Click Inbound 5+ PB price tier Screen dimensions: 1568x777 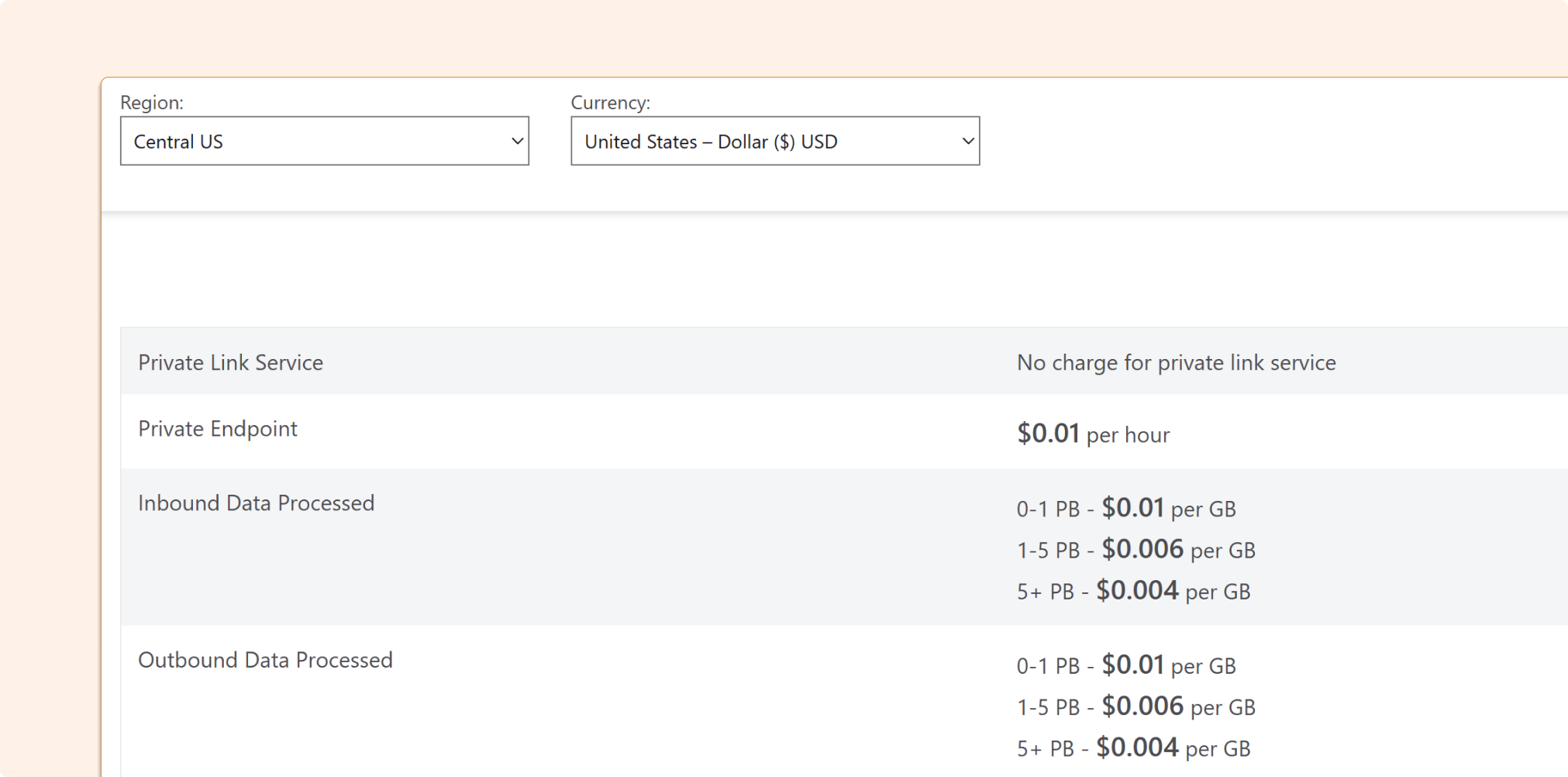coord(1133,592)
